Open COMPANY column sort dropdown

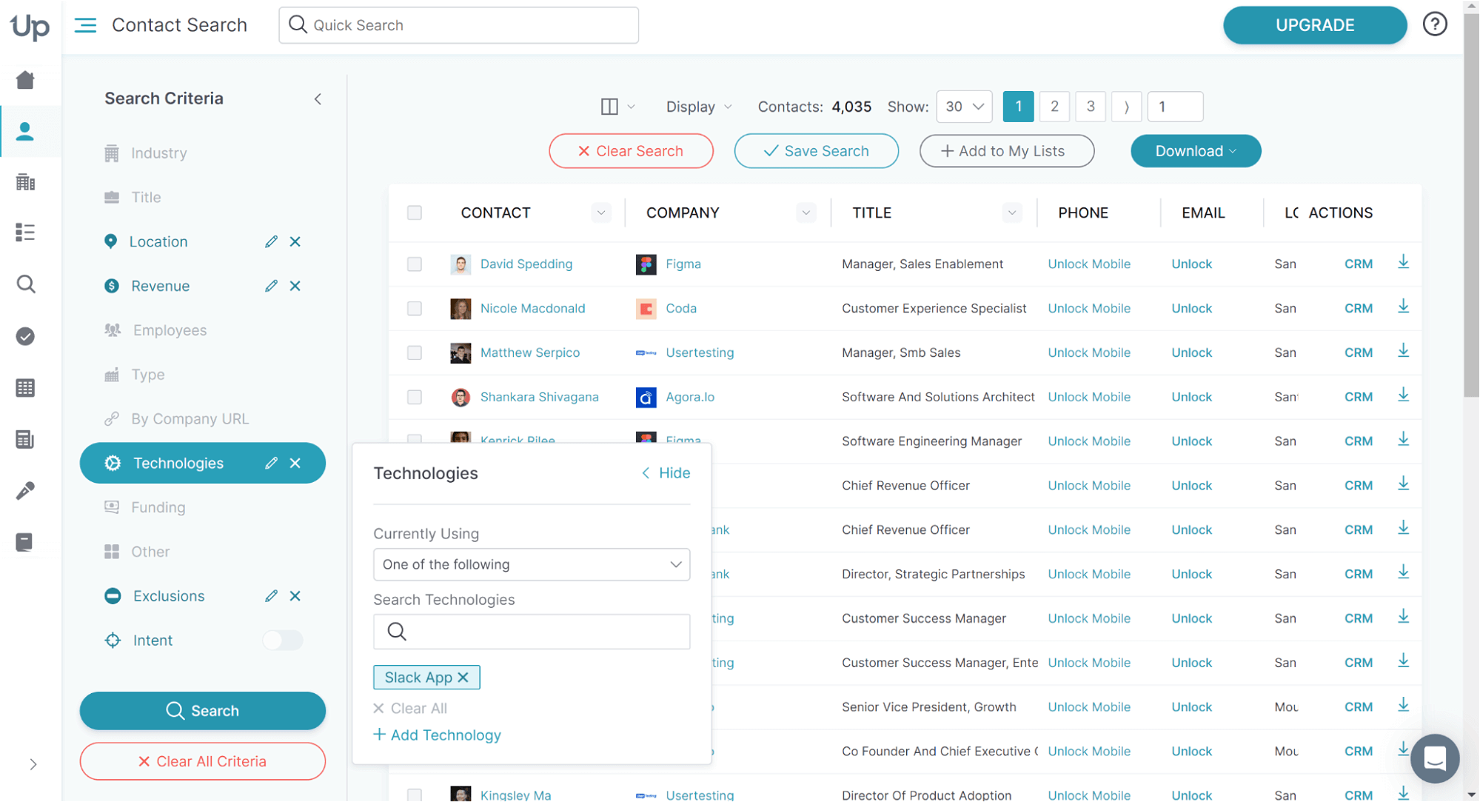(806, 213)
